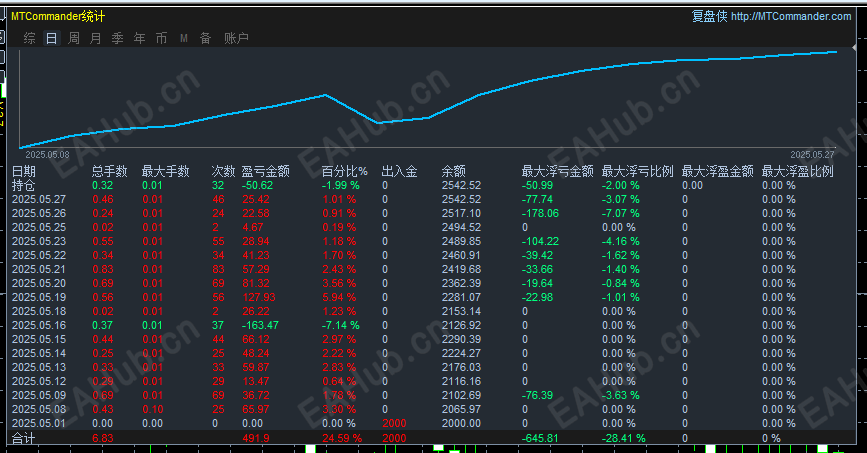Click the chart start date 2025.05.08
Viewport: 867px width, 453px height.
[48, 155]
